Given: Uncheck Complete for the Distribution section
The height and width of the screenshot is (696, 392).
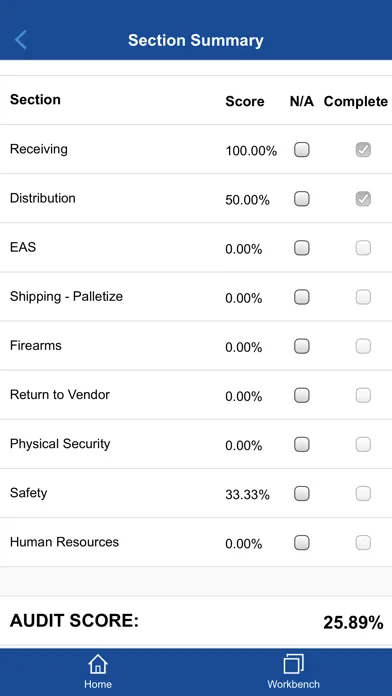Looking at the screenshot, I should (363, 199).
